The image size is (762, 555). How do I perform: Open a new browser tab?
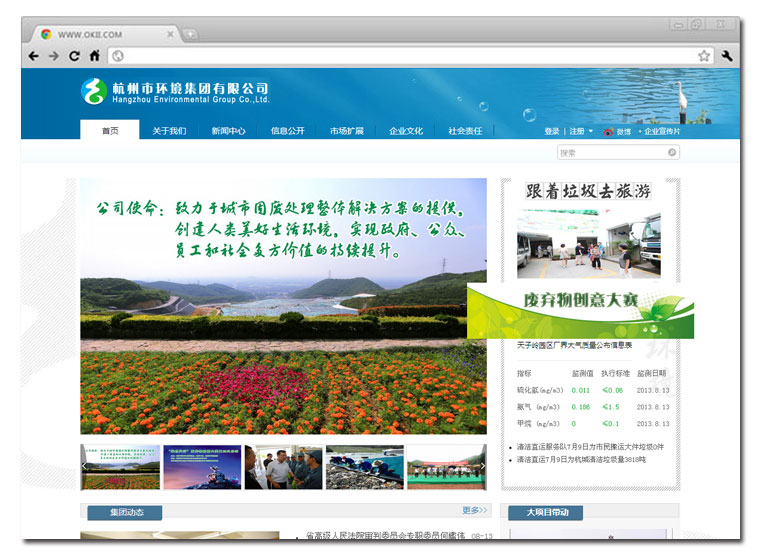pyautogui.click(x=190, y=34)
